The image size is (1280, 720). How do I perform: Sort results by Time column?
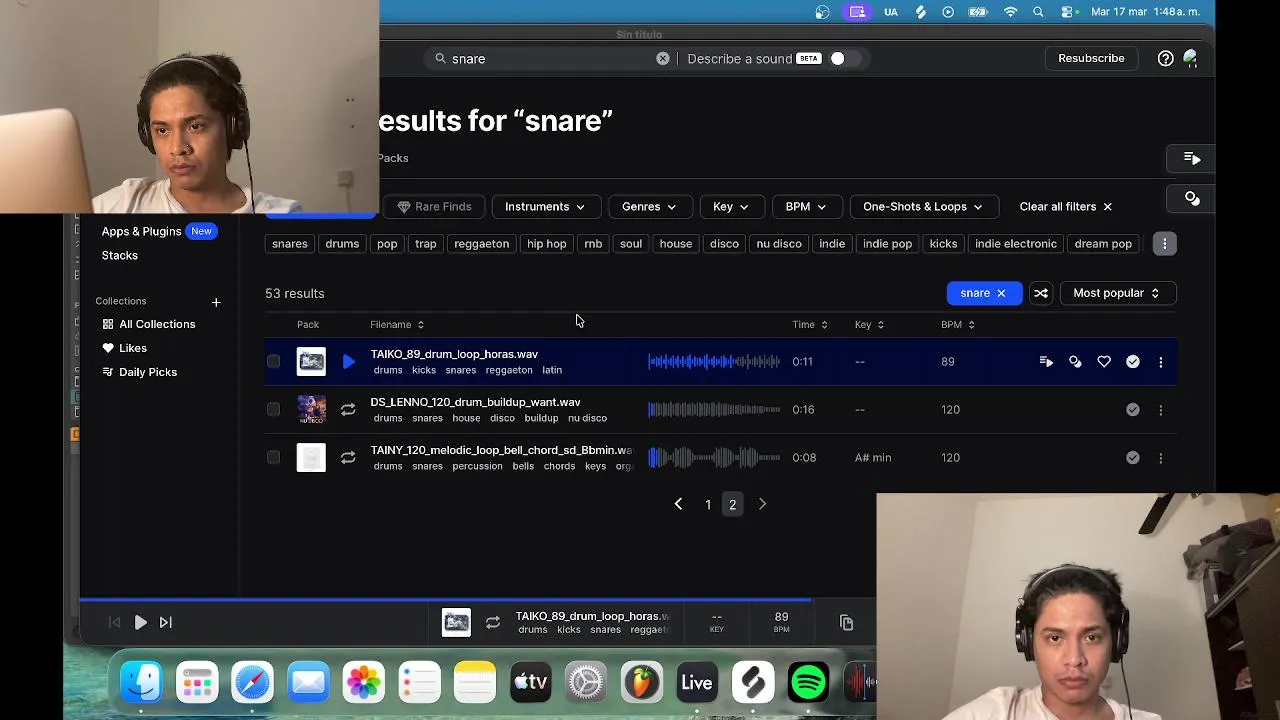810,325
